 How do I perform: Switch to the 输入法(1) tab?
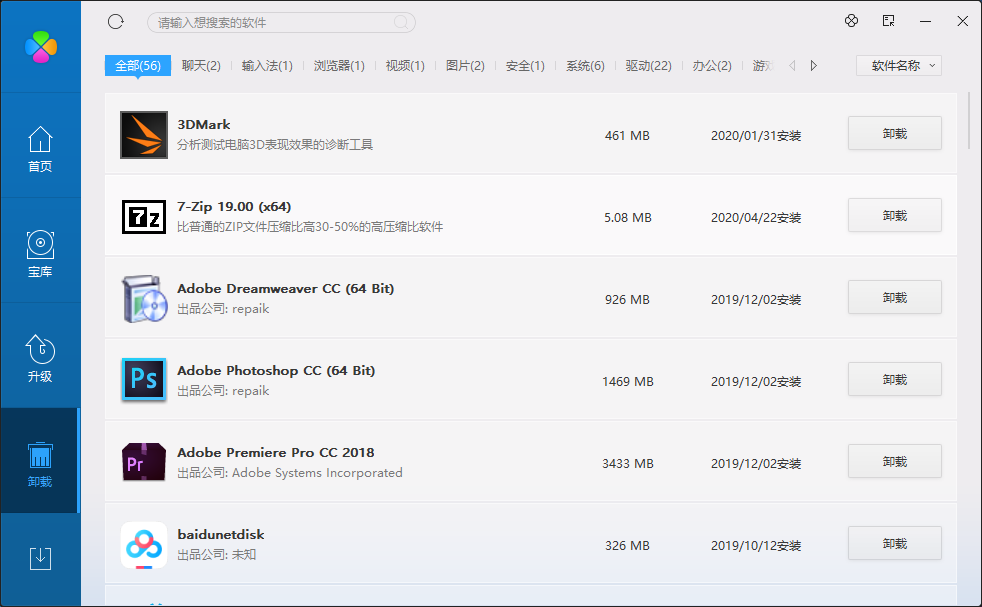(267, 66)
